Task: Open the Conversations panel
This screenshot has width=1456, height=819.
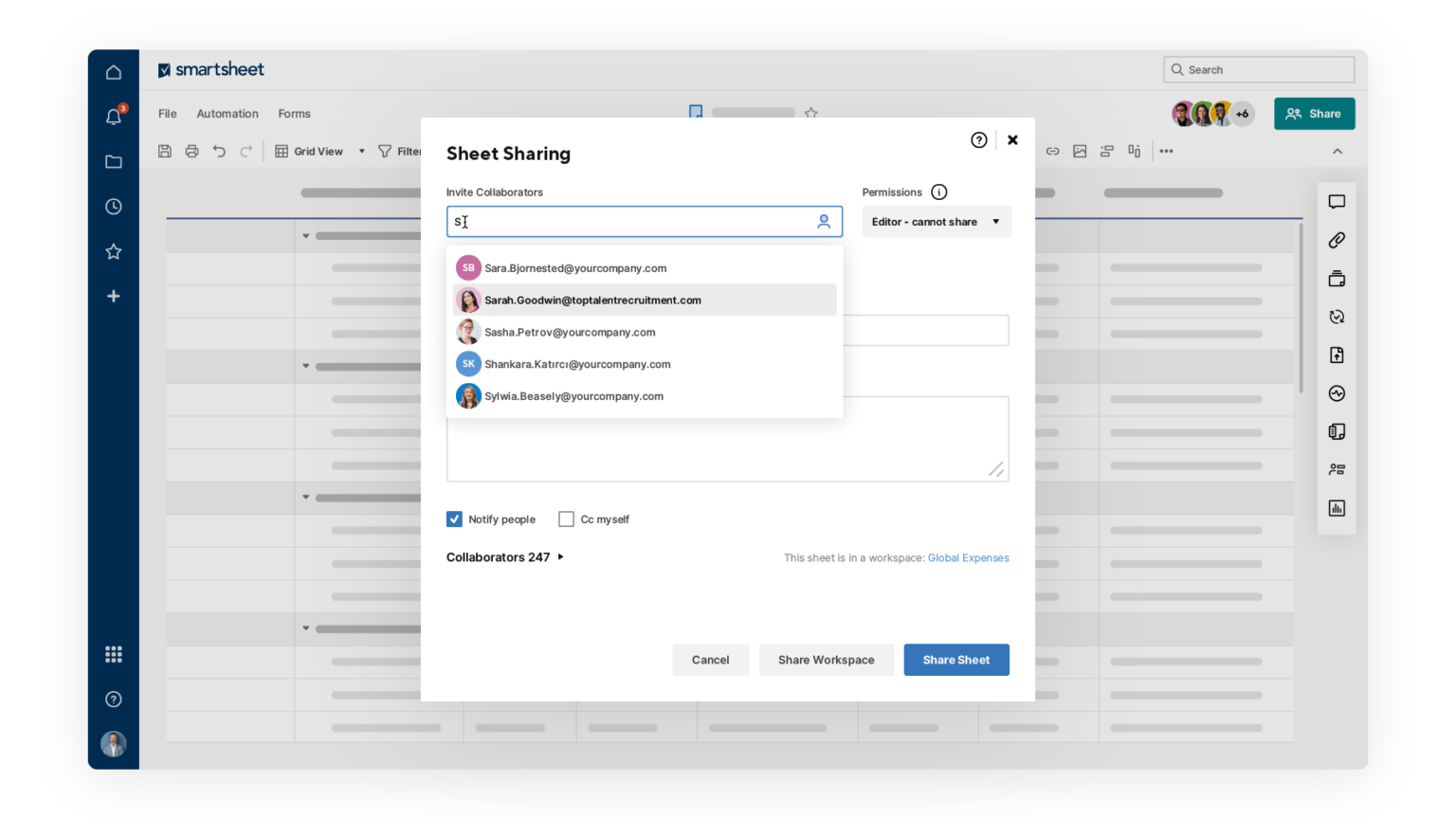Action: pyautogui.click(x=1337, y=201)
